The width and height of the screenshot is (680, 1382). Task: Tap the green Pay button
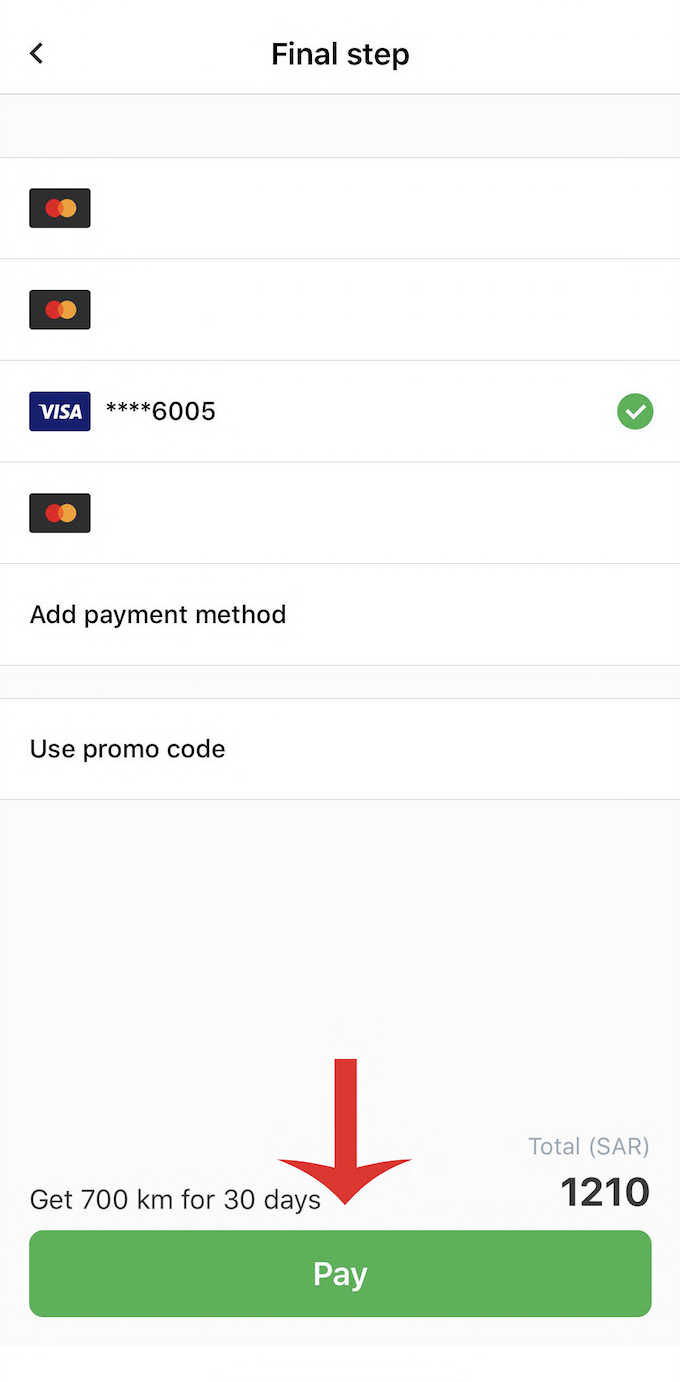tap(340, 1273)
